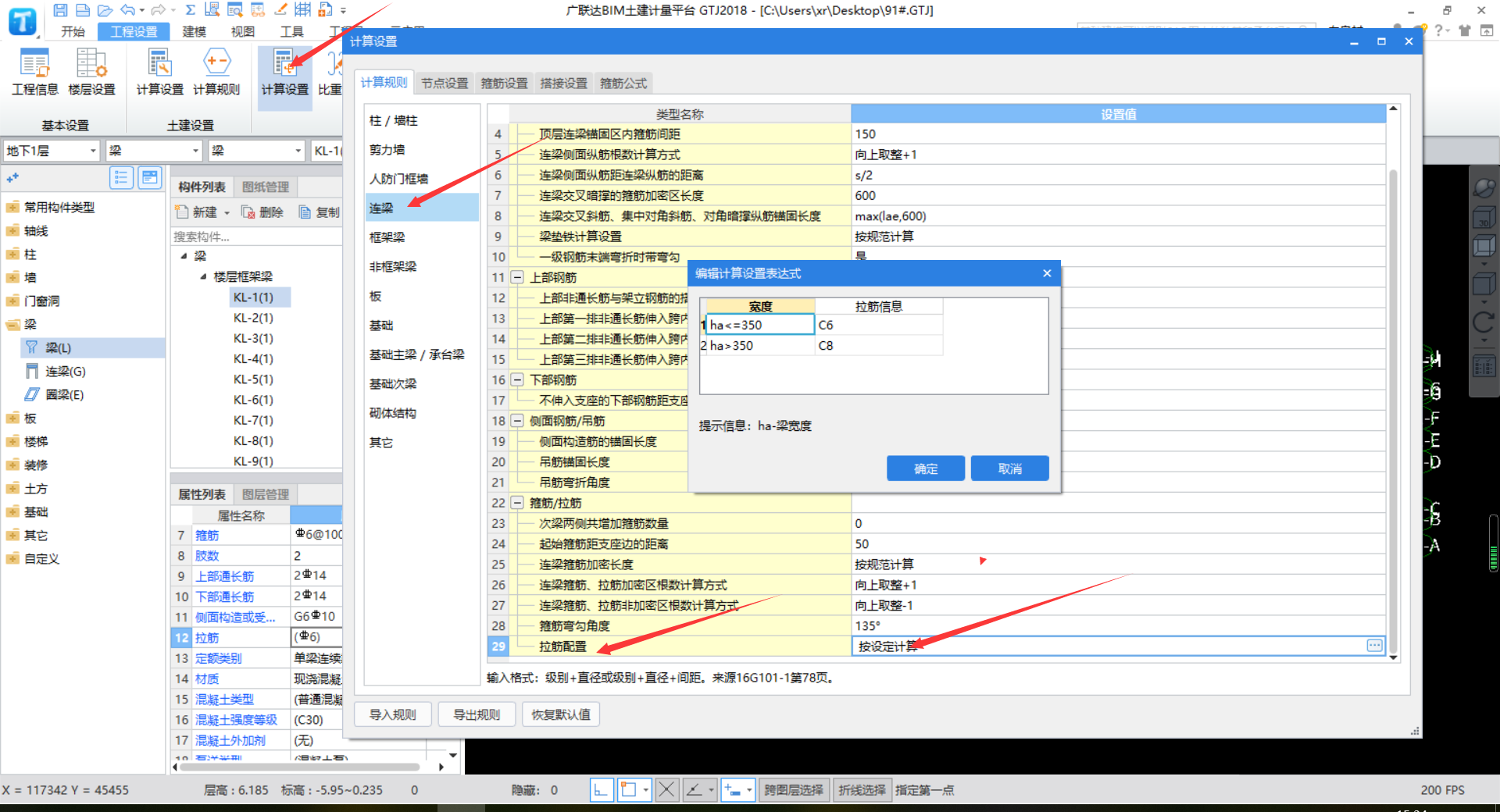Click 导出规则 button
The width and height of the screenshot is (1500, 812).
point(477,714)
